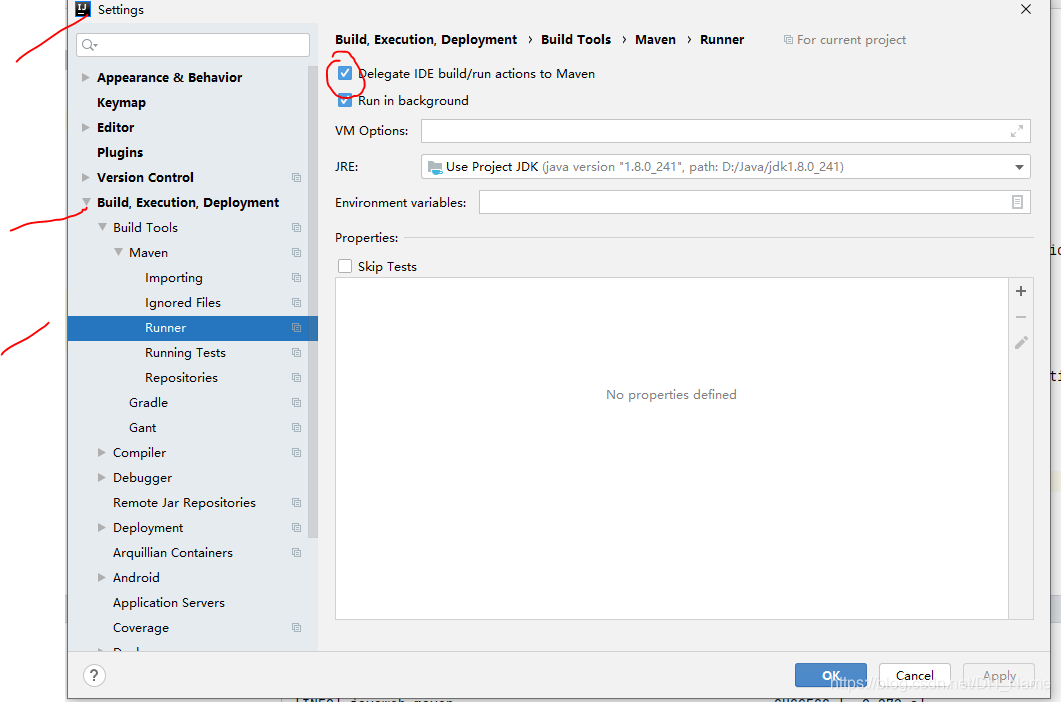Click project-level icon beside Build Tools

[x=296, y=227]
